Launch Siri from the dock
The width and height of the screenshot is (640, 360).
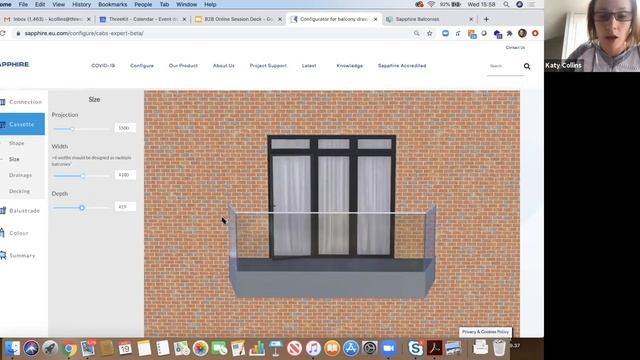(31, 348)
